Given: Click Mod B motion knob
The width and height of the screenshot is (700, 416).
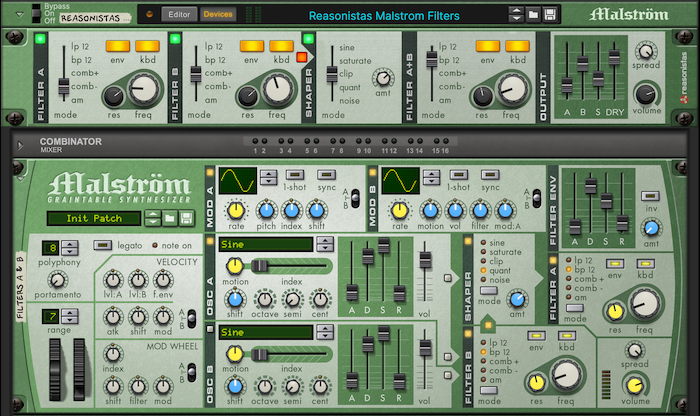Looking at the screenshot, I should click(430, 210).
